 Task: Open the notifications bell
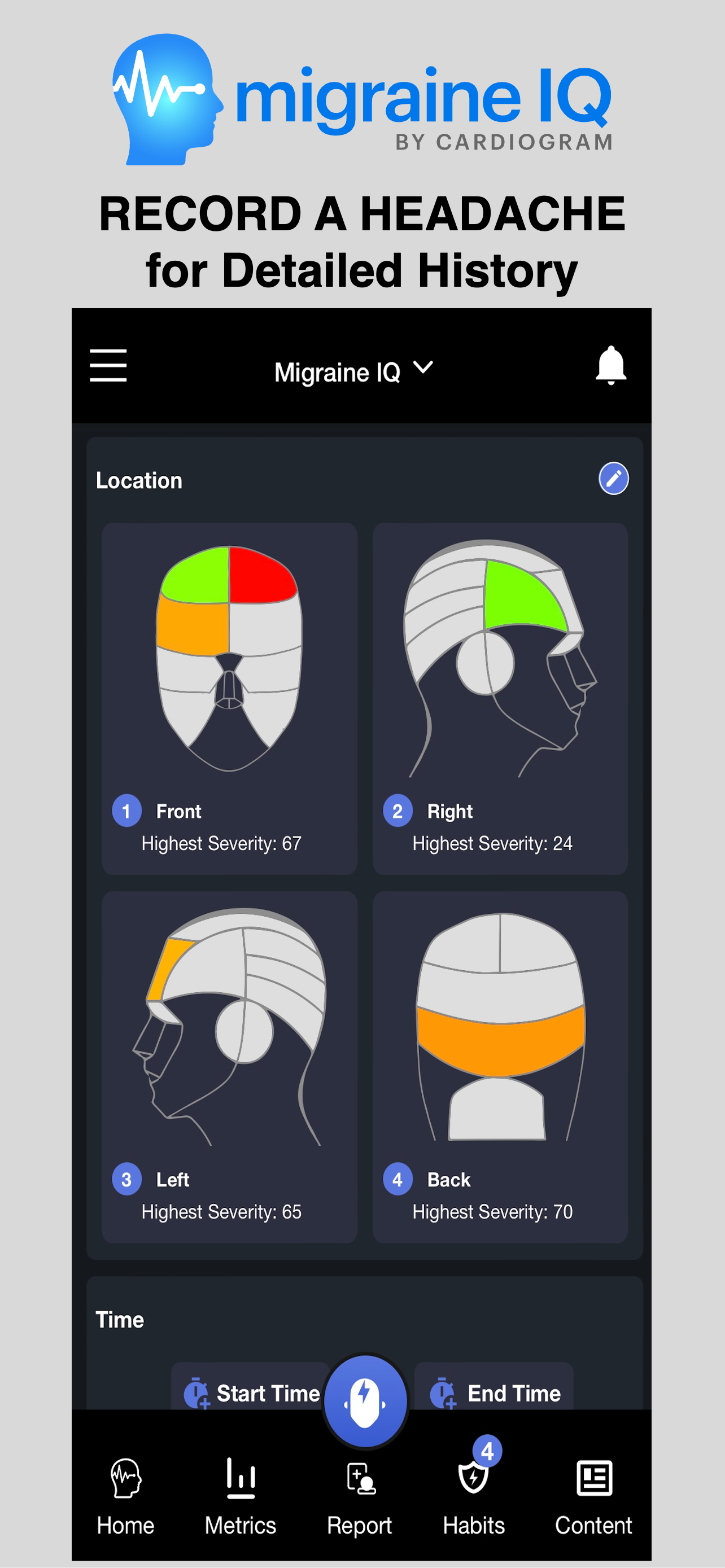click(610, 365)
